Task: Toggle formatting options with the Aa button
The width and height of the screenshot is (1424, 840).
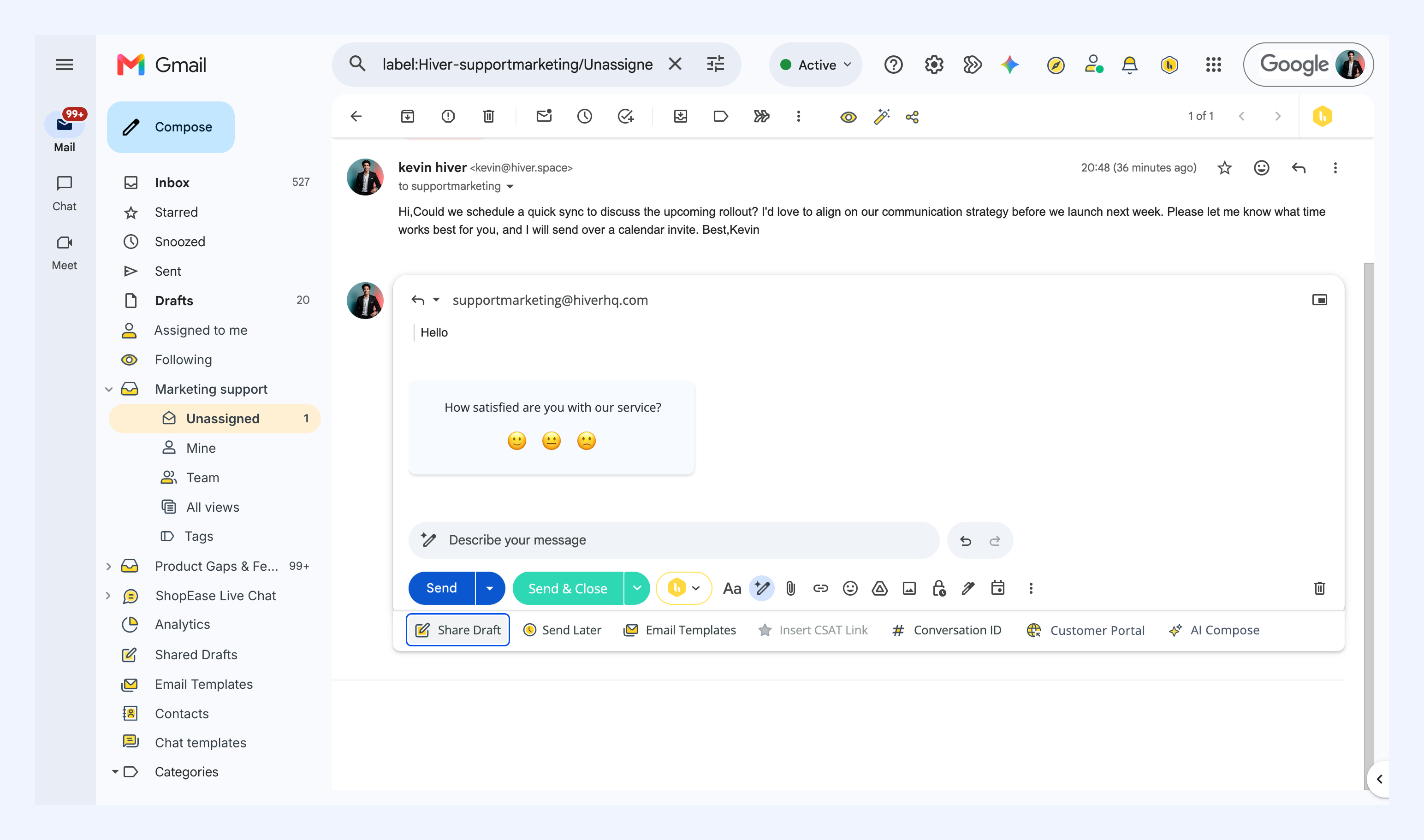Action: (x=732, y=589)
